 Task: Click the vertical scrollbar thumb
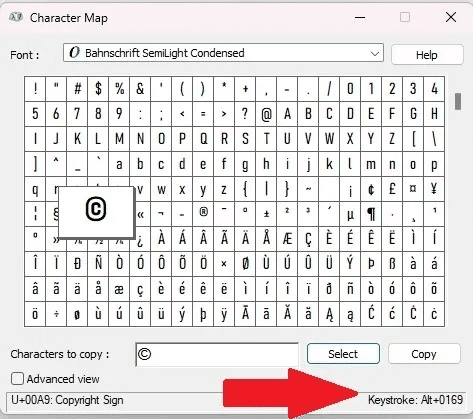[458, 102]
